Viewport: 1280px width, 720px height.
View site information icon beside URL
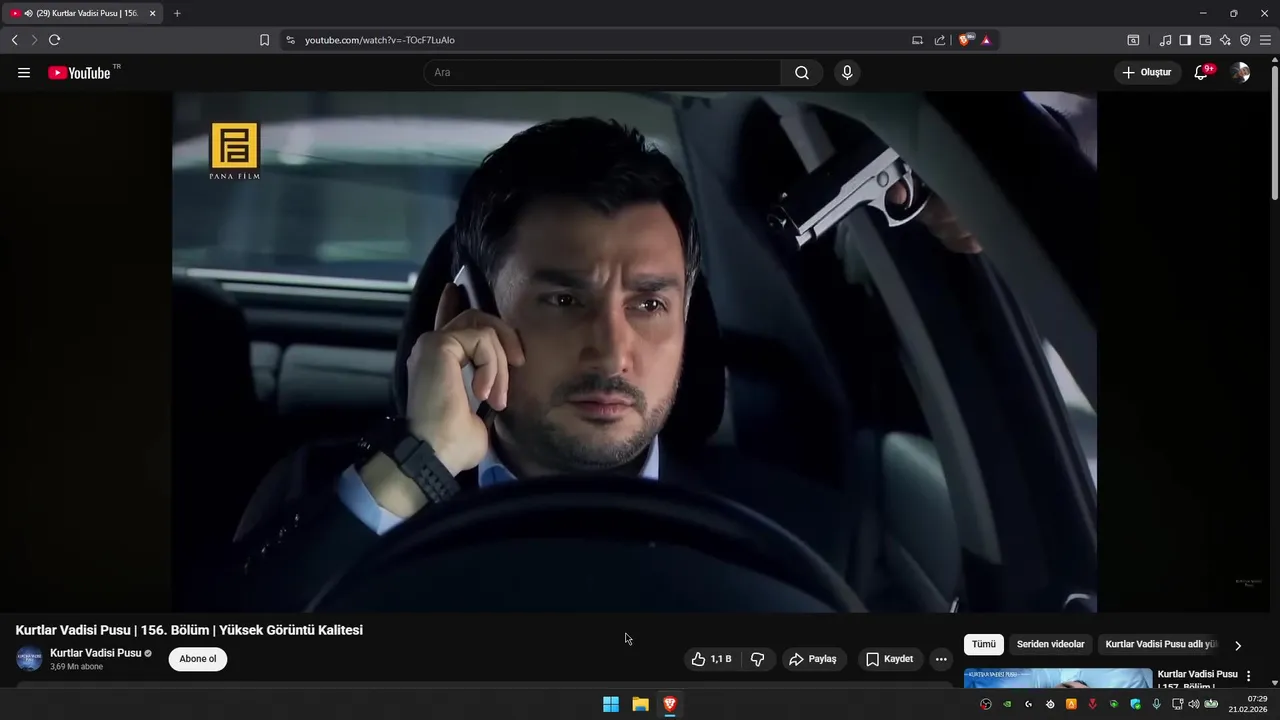click(x=290, y=40)
